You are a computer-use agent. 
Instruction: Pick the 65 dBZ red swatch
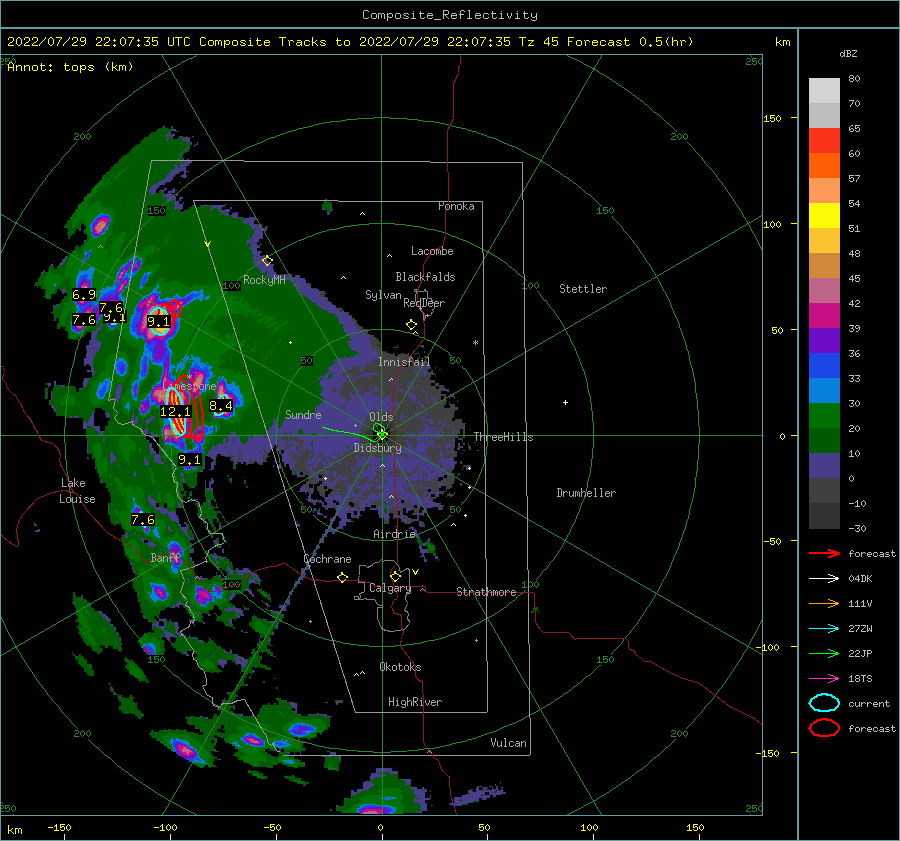pos(824,141)
